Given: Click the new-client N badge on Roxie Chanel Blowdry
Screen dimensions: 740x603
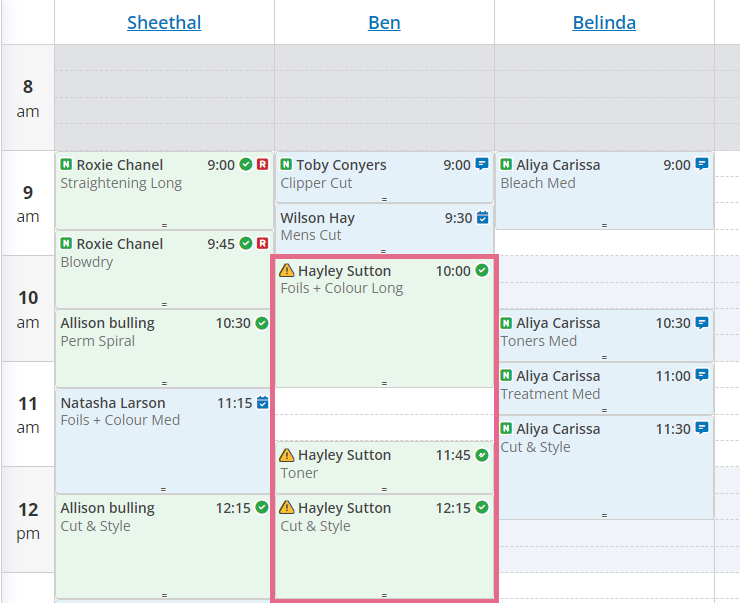Looking at the screenshot, I should coord(66,243).
